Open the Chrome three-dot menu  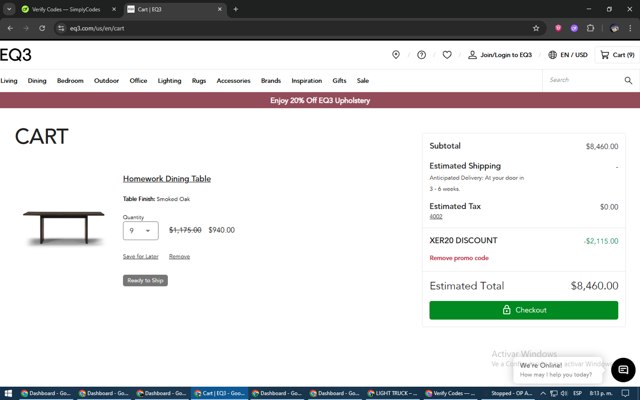pyautogui.click(x=630, y=28)
